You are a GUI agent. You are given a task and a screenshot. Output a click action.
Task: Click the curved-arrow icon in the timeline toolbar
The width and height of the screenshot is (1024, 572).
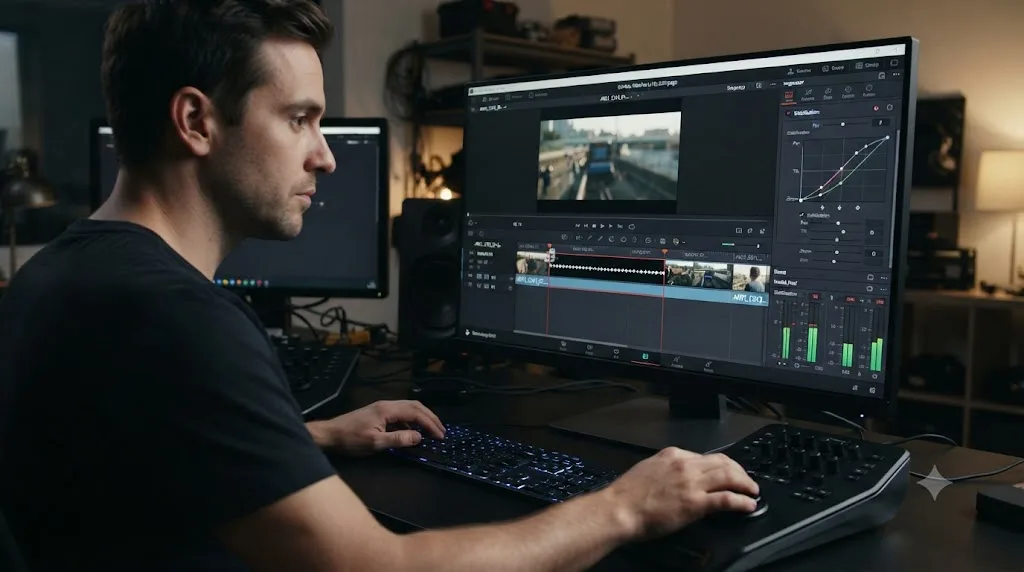(611, 239)
